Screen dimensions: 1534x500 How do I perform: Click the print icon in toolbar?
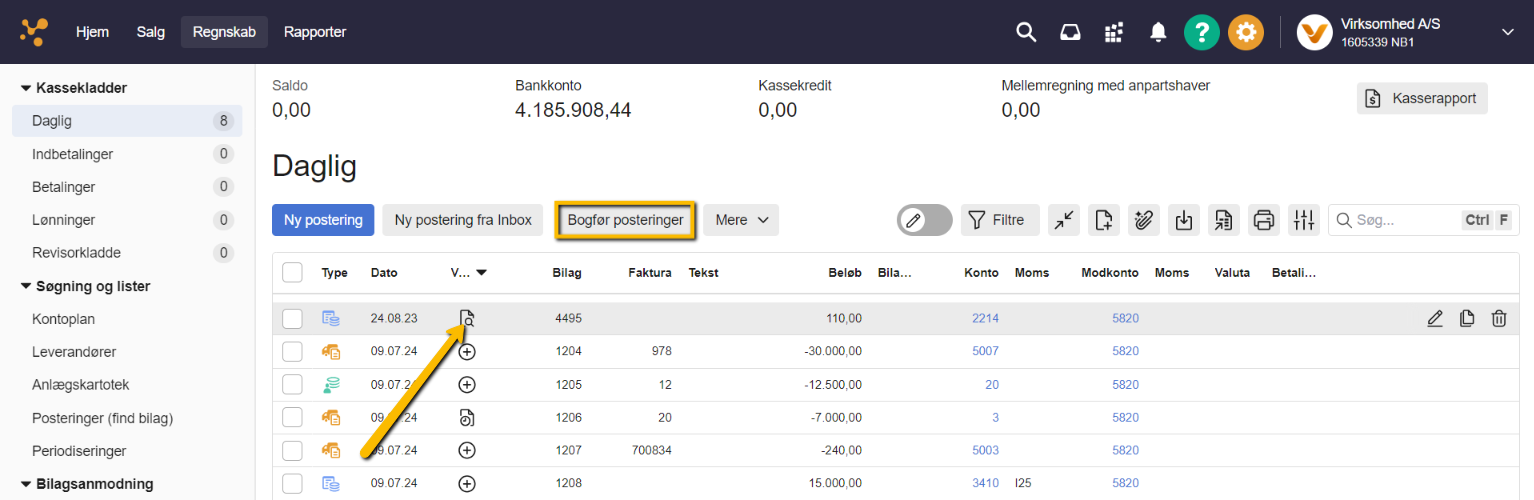1264,220
